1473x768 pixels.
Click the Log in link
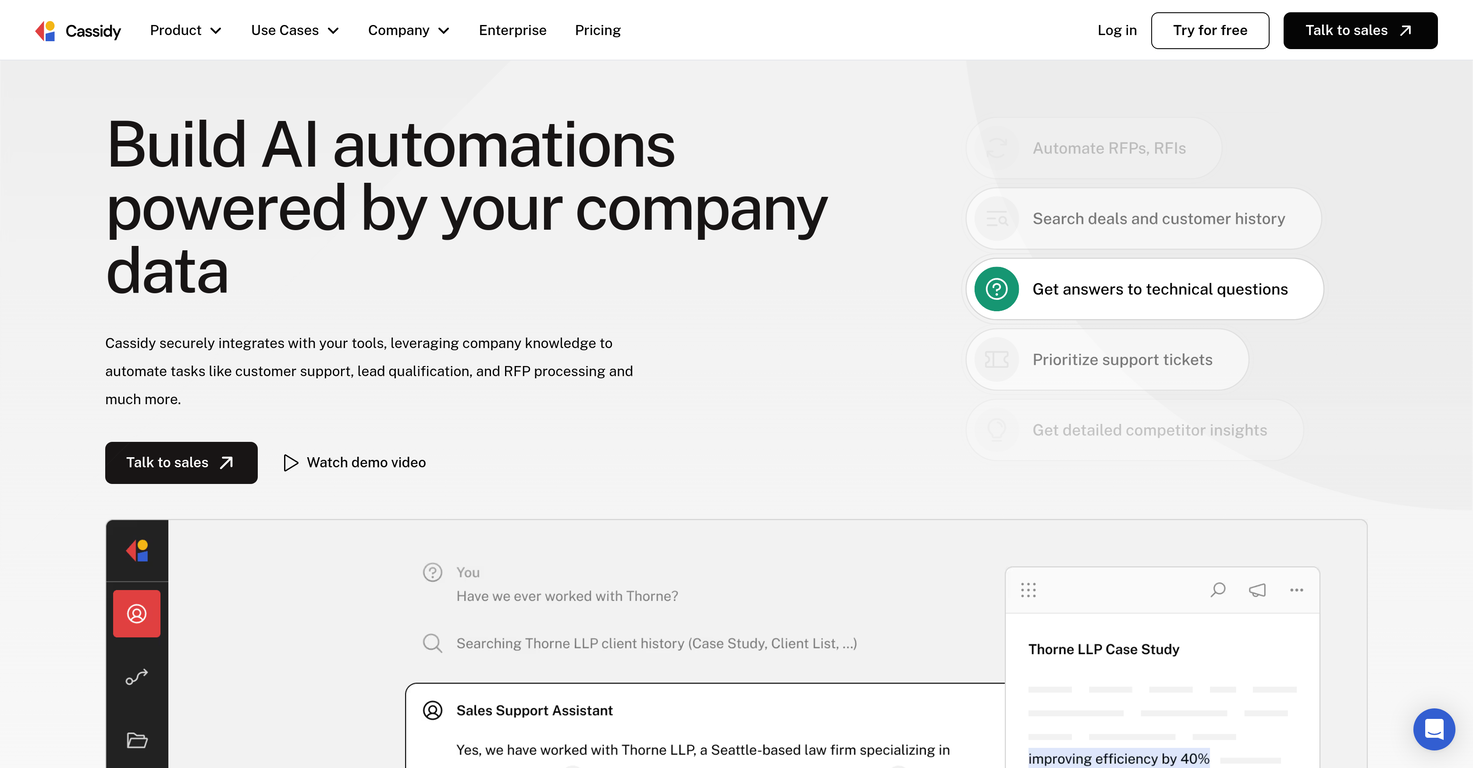click(x=1116, y=31)
